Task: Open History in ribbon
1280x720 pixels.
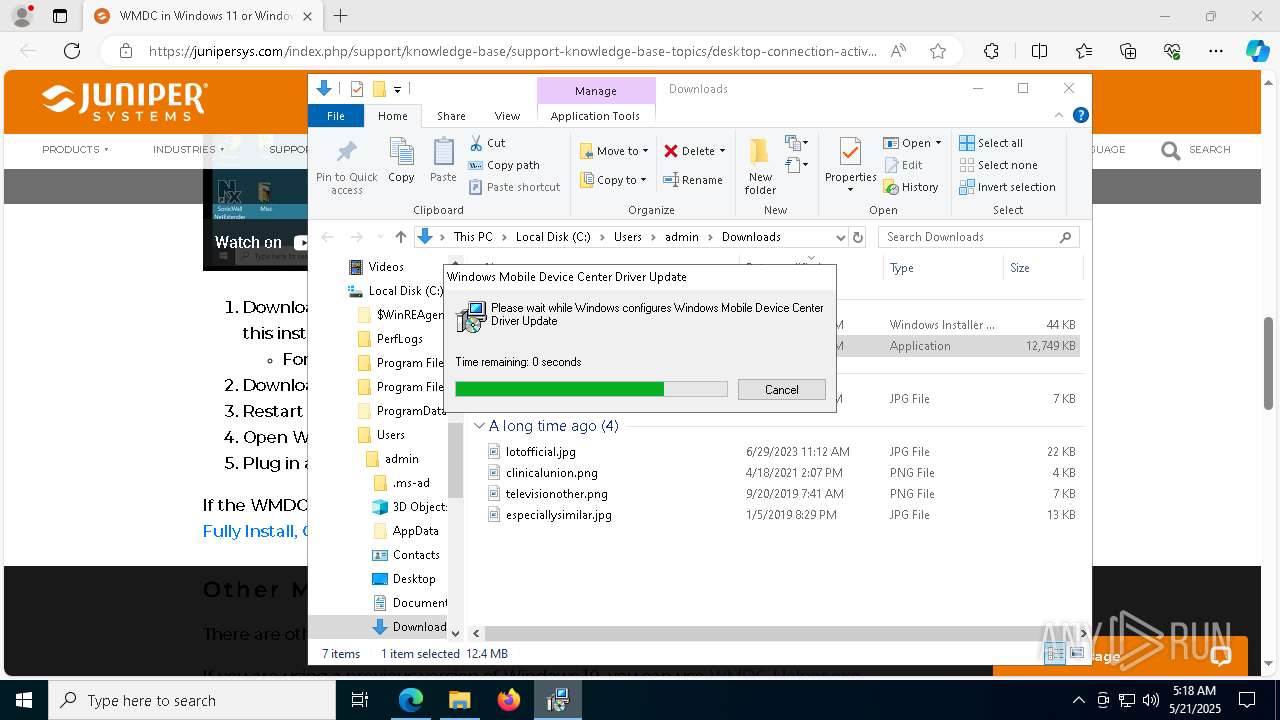Action: click(911, 187)
